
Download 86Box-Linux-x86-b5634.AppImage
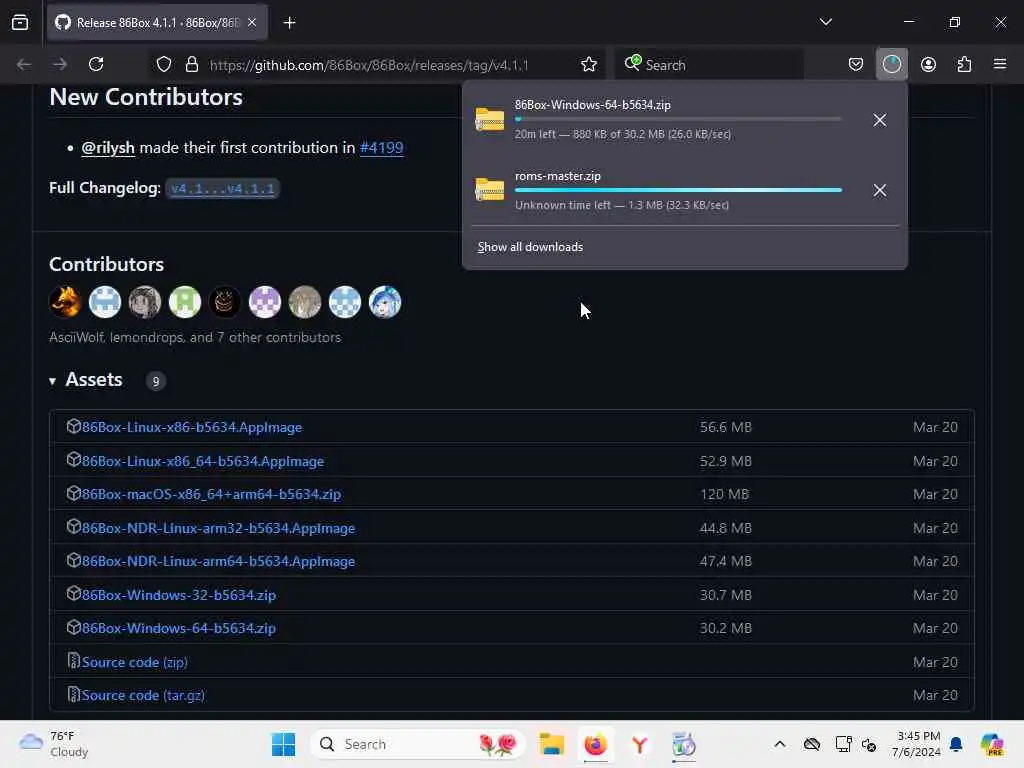[191, 427]
